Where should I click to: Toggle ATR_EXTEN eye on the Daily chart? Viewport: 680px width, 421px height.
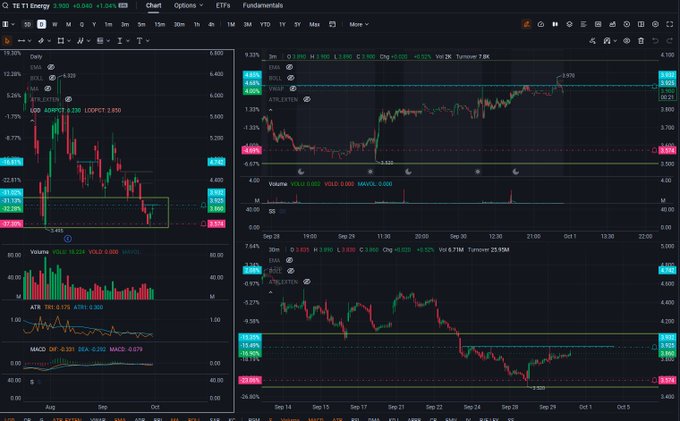pos(68,99)
